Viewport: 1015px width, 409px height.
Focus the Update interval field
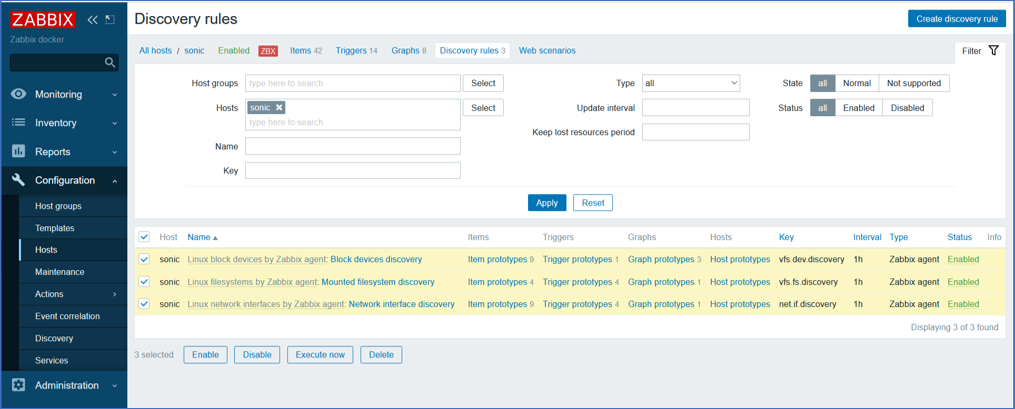(x=696, y=107)
